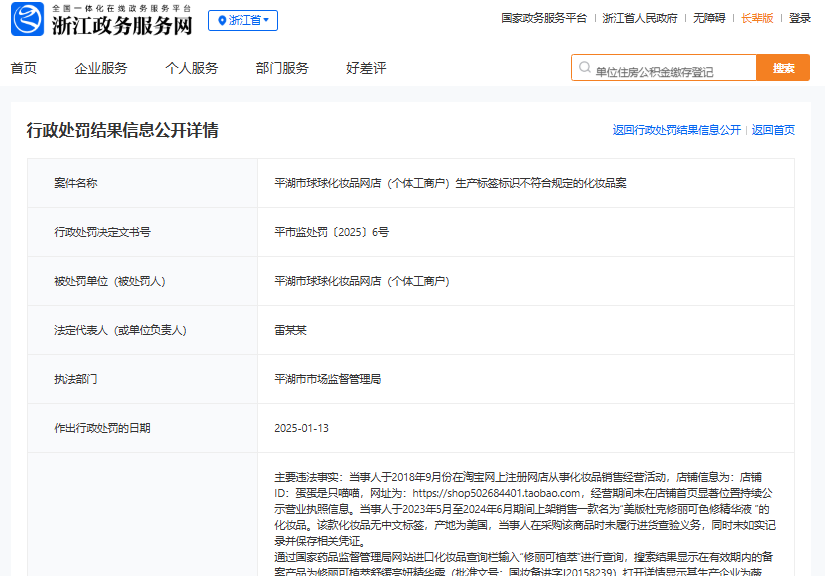Go to the 企业服务 menu item
The width and height of the screenshot is (825, 576).
[x=101, y=68]
